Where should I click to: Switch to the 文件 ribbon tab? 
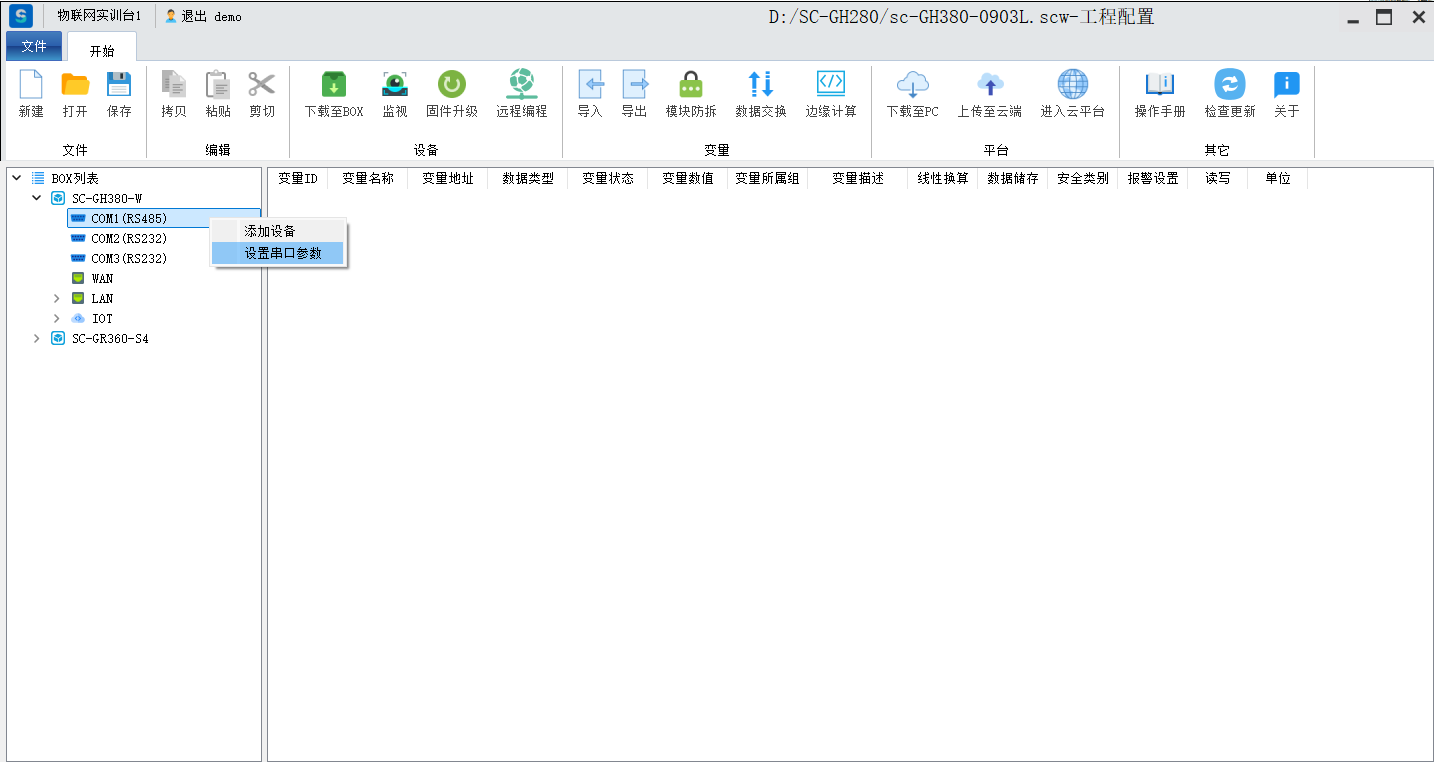[x=34, y=47]
